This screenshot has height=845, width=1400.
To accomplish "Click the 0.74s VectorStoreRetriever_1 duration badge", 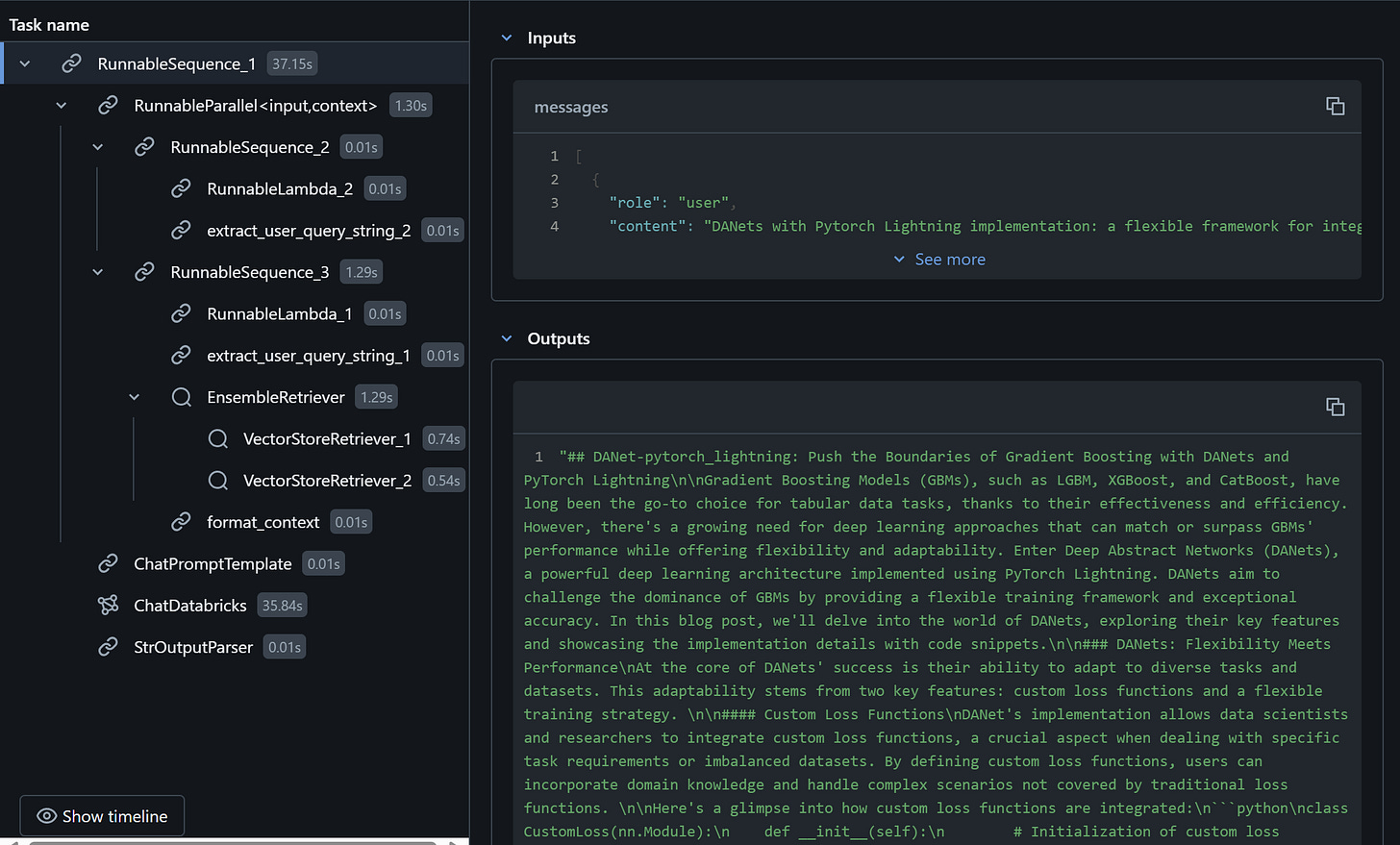I will point(443,438).
